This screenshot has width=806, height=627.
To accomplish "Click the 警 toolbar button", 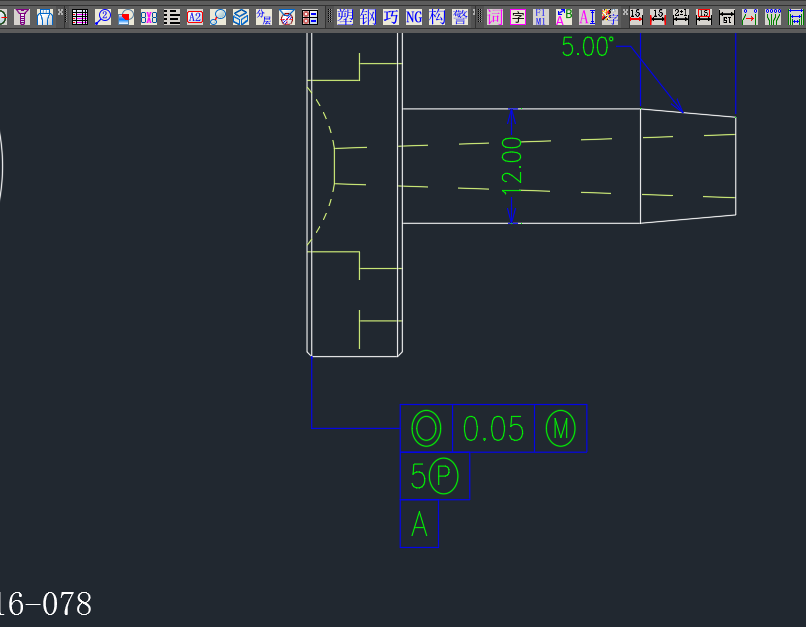I will [460, 17].
